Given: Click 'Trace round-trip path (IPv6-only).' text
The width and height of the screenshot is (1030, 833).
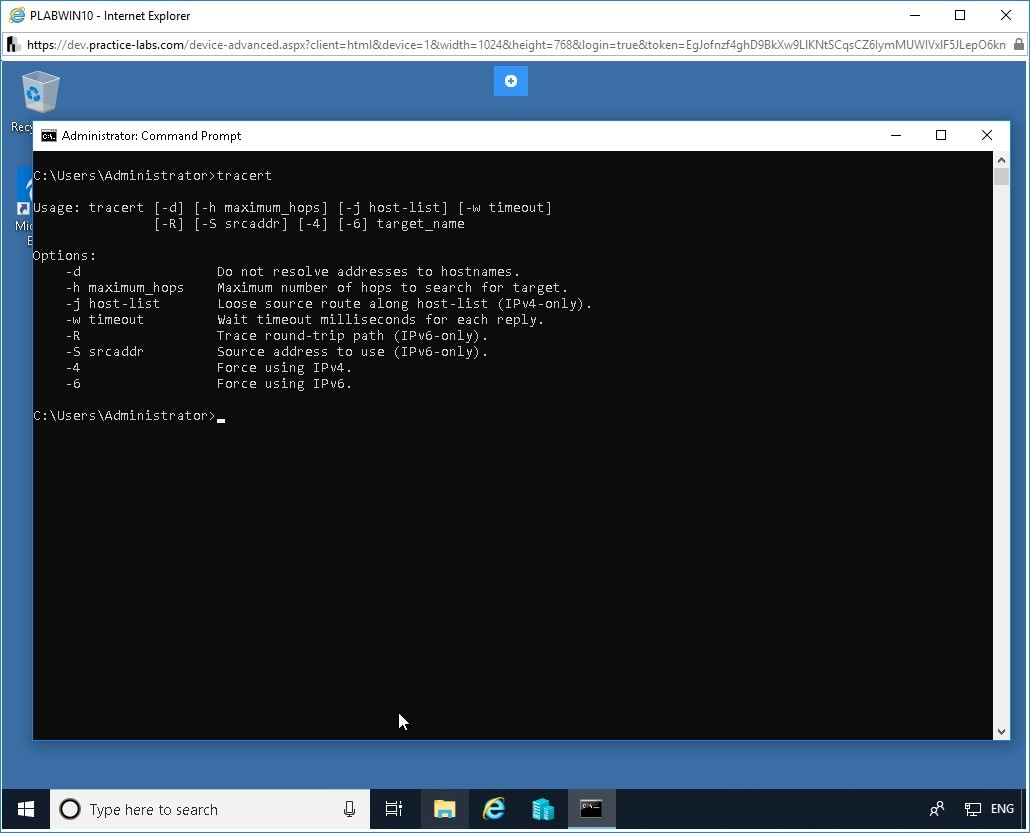Looking at the screenshot, I should [x=353, y=336].
